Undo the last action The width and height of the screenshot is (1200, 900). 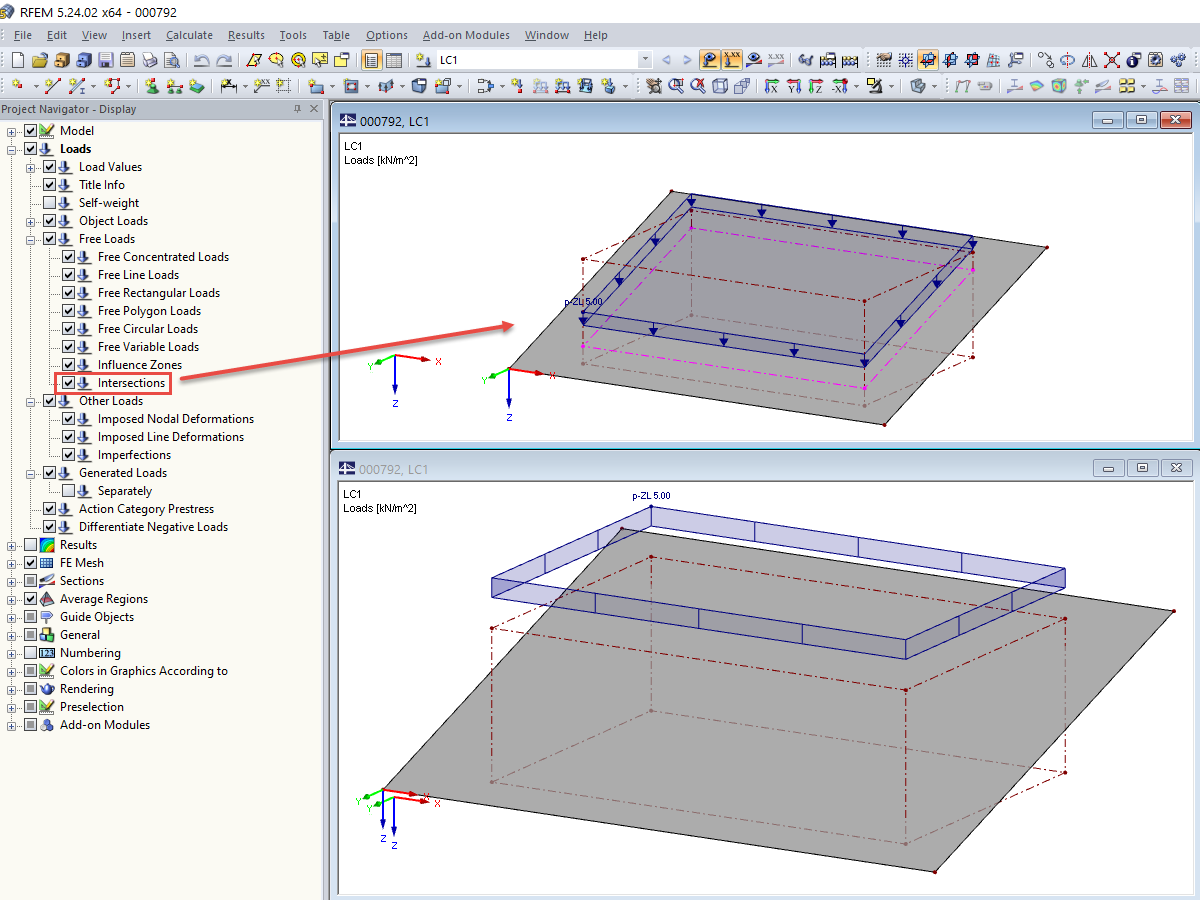pos(201,60)
